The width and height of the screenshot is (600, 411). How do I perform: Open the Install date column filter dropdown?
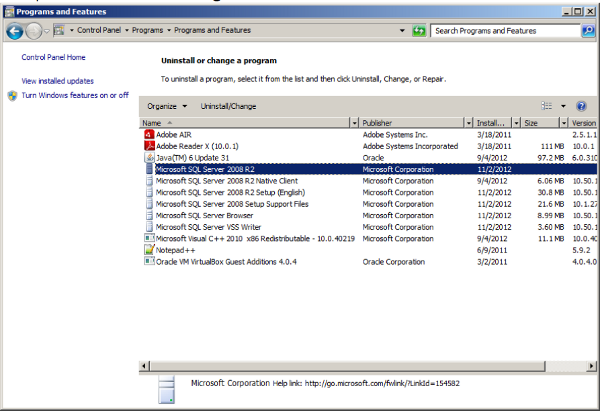click(x=517, y=123)
